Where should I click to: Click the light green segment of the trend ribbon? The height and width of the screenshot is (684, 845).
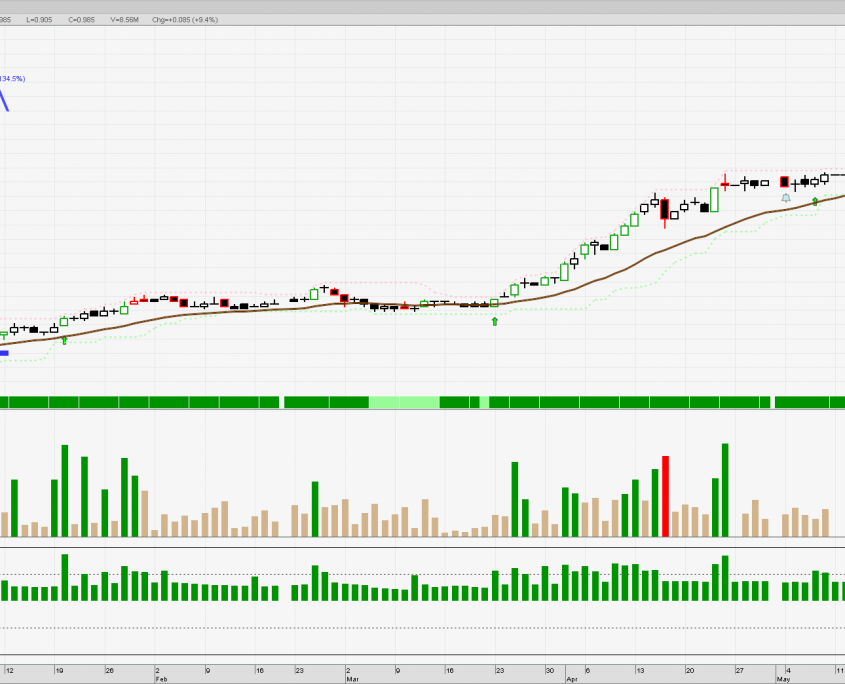coord(404,402)
